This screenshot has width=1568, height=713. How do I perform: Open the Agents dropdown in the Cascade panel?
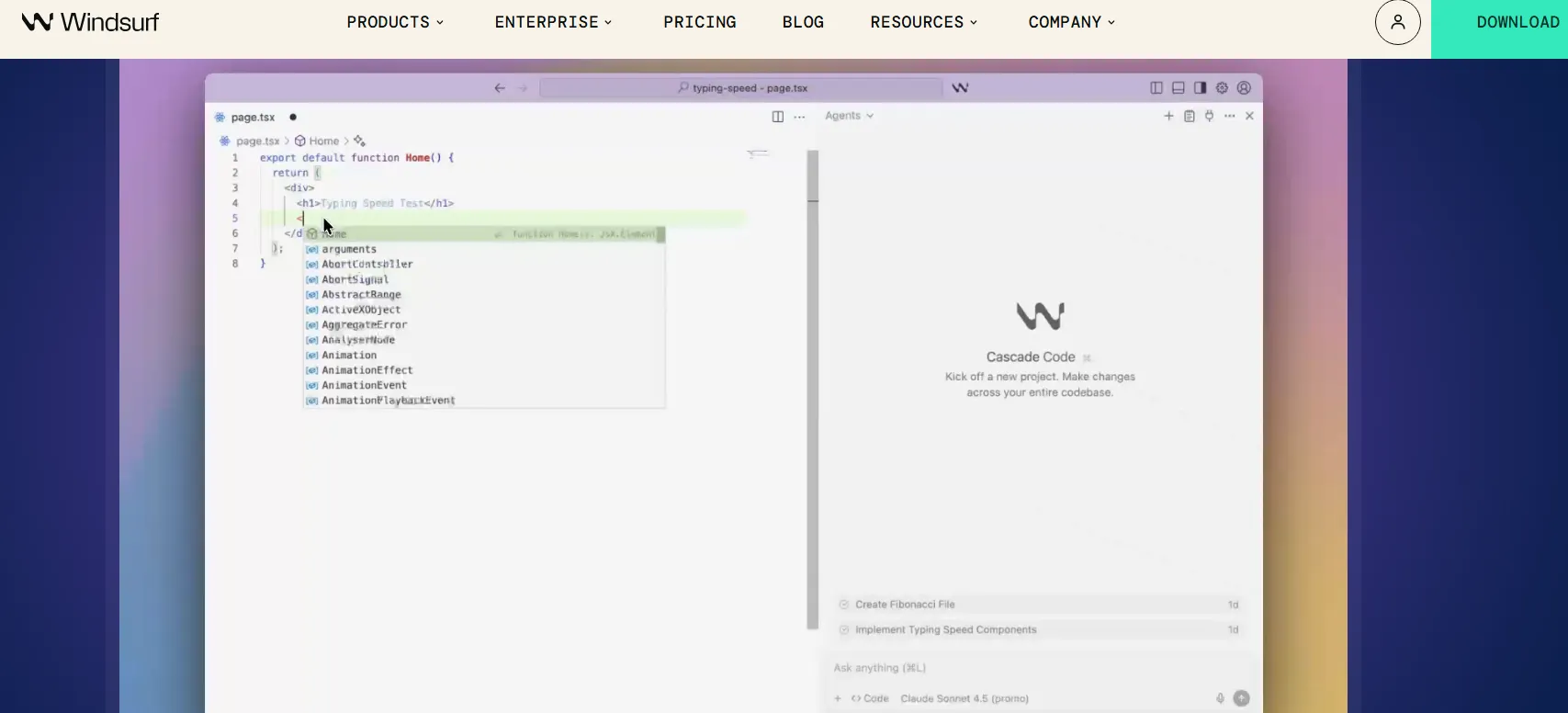click(849, 116)
